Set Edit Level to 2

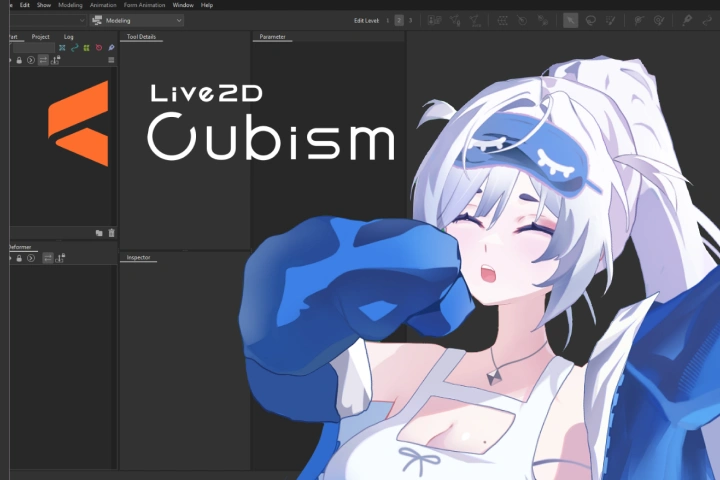click(399, 20)
